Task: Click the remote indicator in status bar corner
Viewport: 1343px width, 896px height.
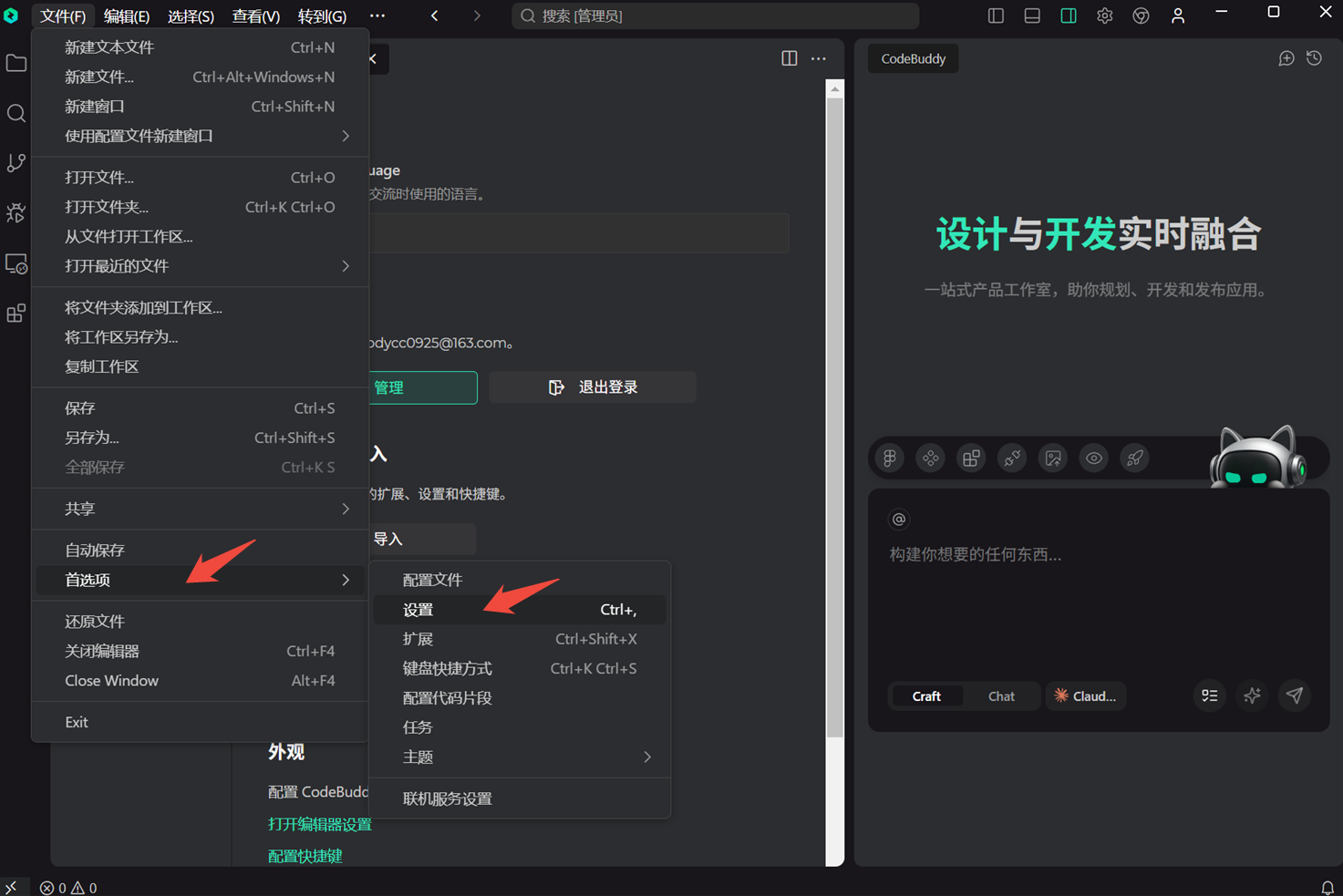Action: [x=11, y=888]
